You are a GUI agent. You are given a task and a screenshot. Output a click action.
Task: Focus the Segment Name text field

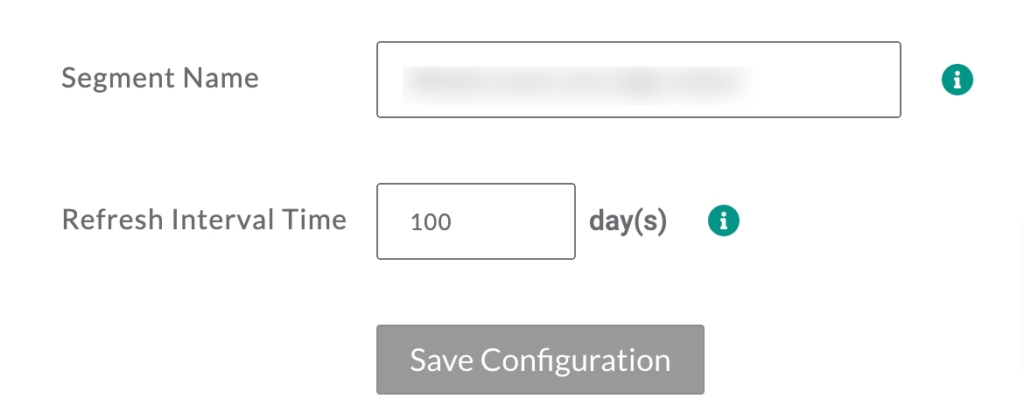click(639, 80)
